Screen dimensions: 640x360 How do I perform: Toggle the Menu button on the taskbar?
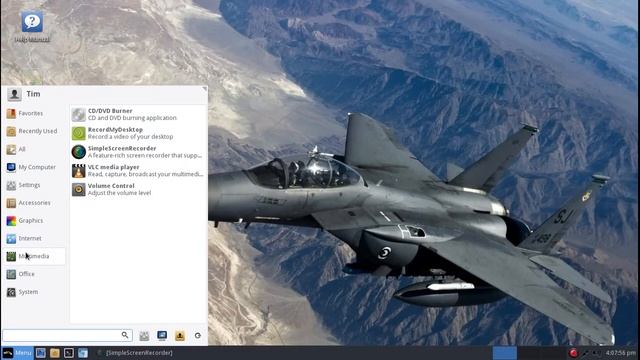(x=18, y=353)
